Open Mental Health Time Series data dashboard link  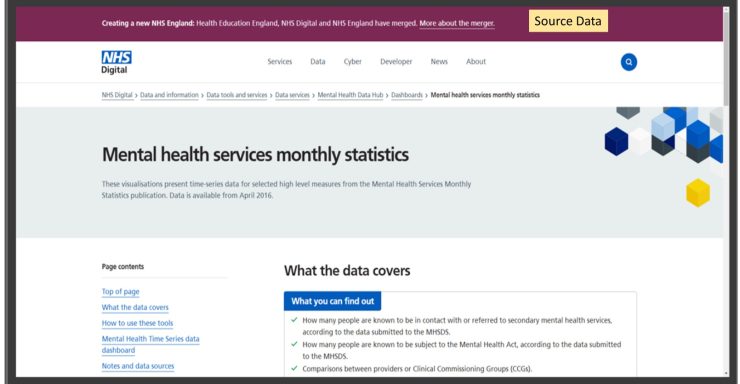[151, 344]
